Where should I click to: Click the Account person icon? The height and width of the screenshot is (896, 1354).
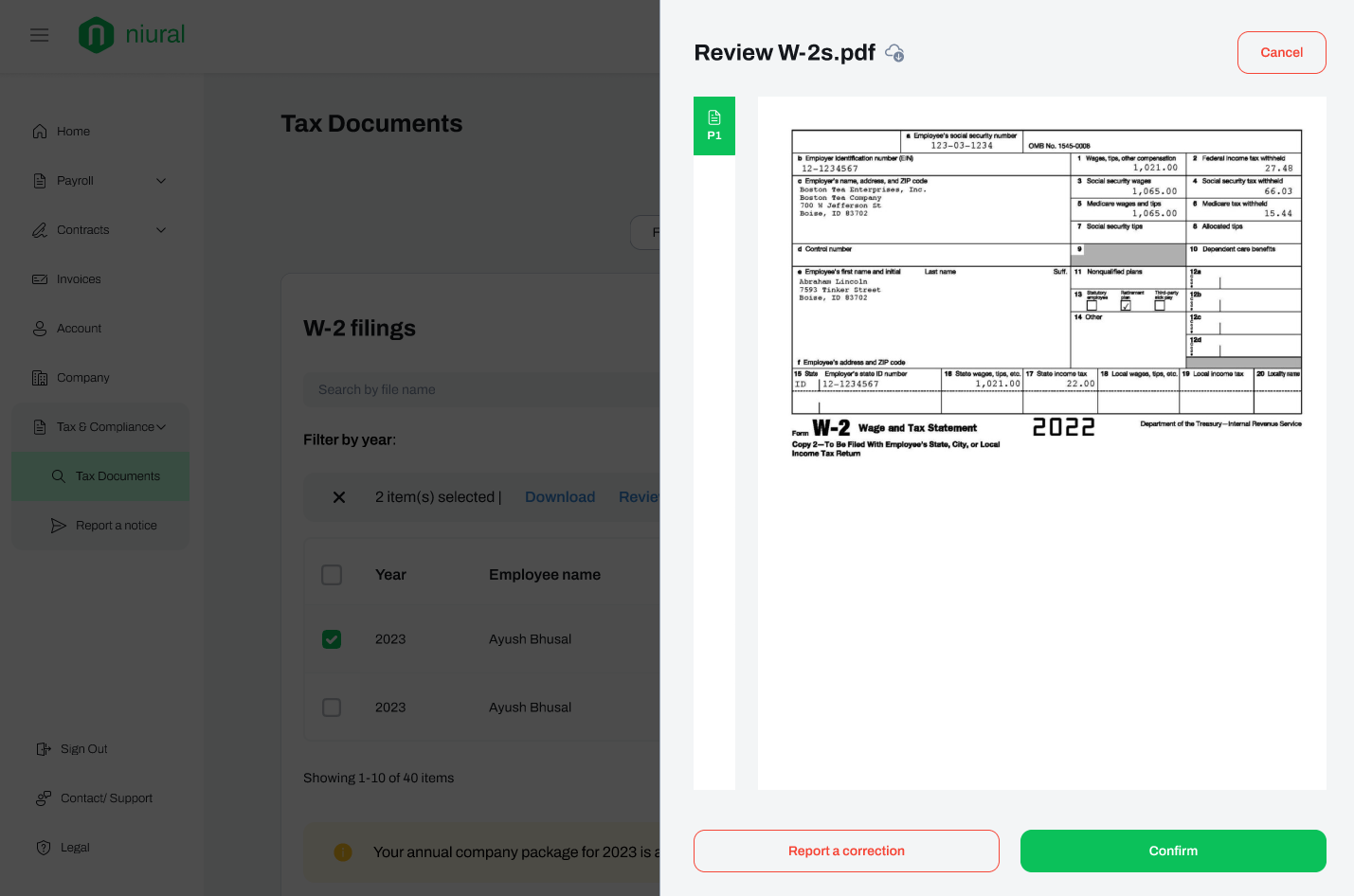40,329
